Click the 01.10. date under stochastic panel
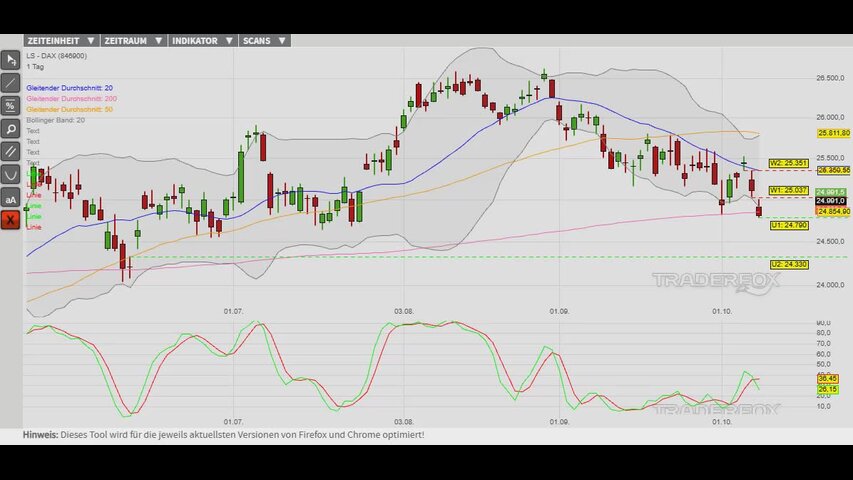Screen dimensions: 853x480 (722, 422)
